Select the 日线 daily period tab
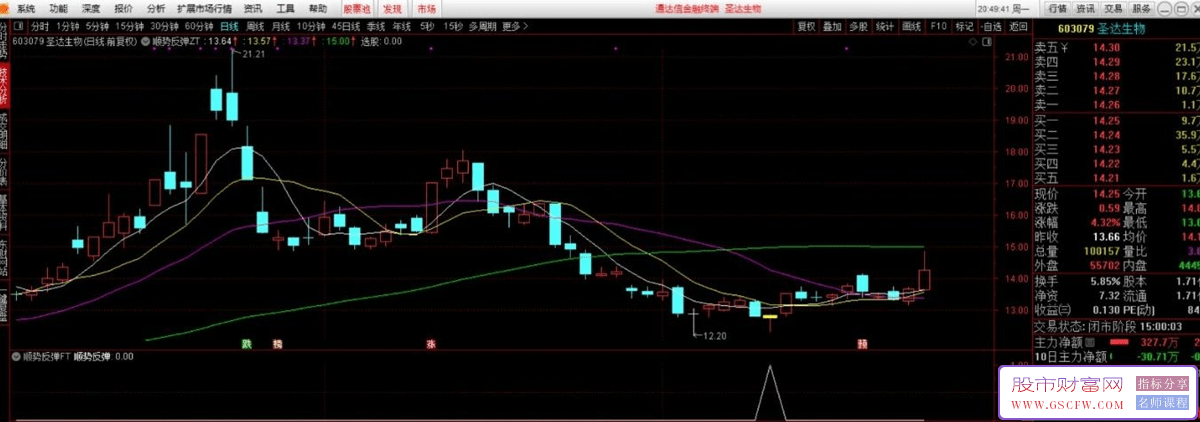 pos(230,25)
